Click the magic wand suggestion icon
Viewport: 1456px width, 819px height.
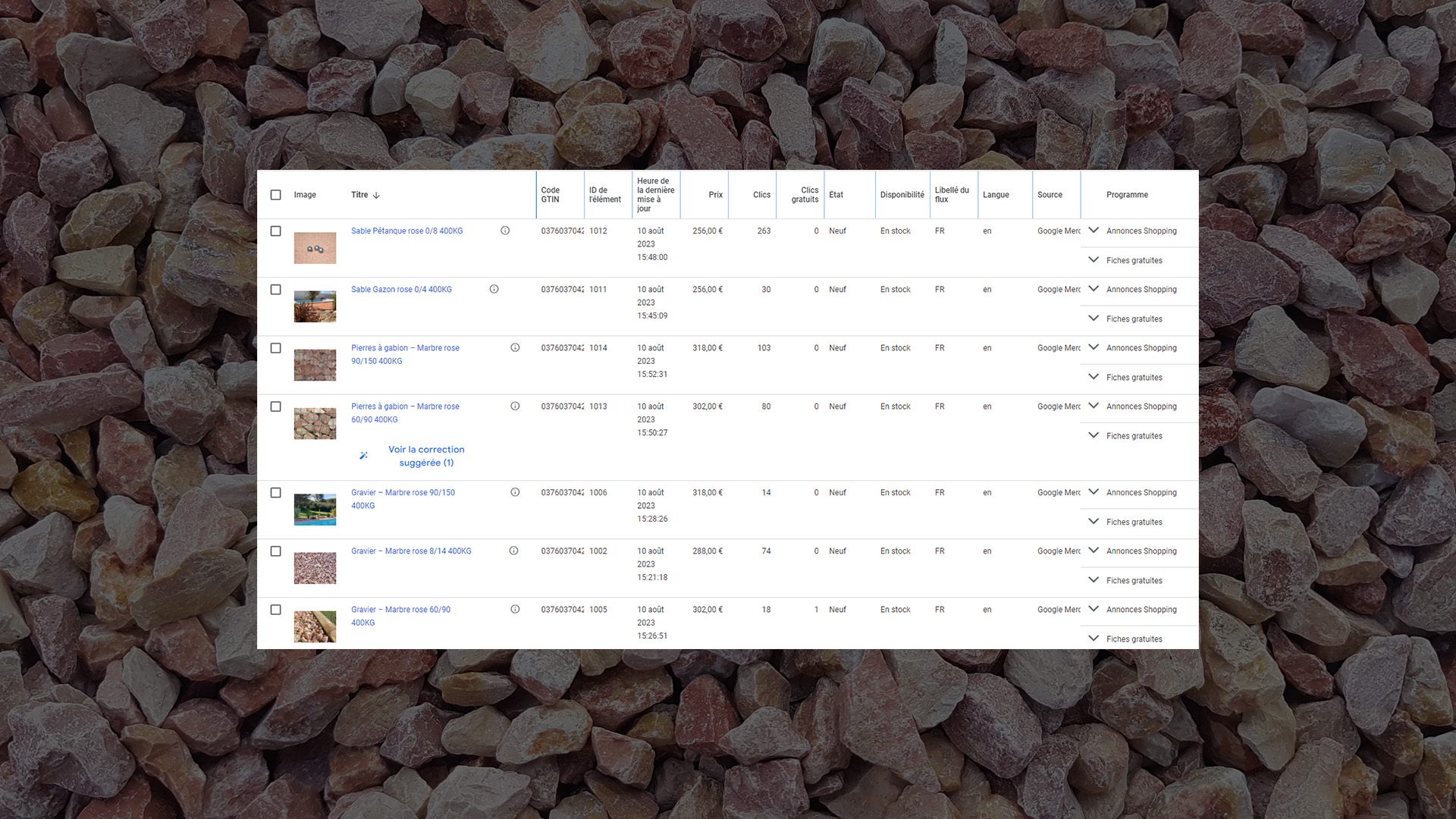tap(364, 456)
